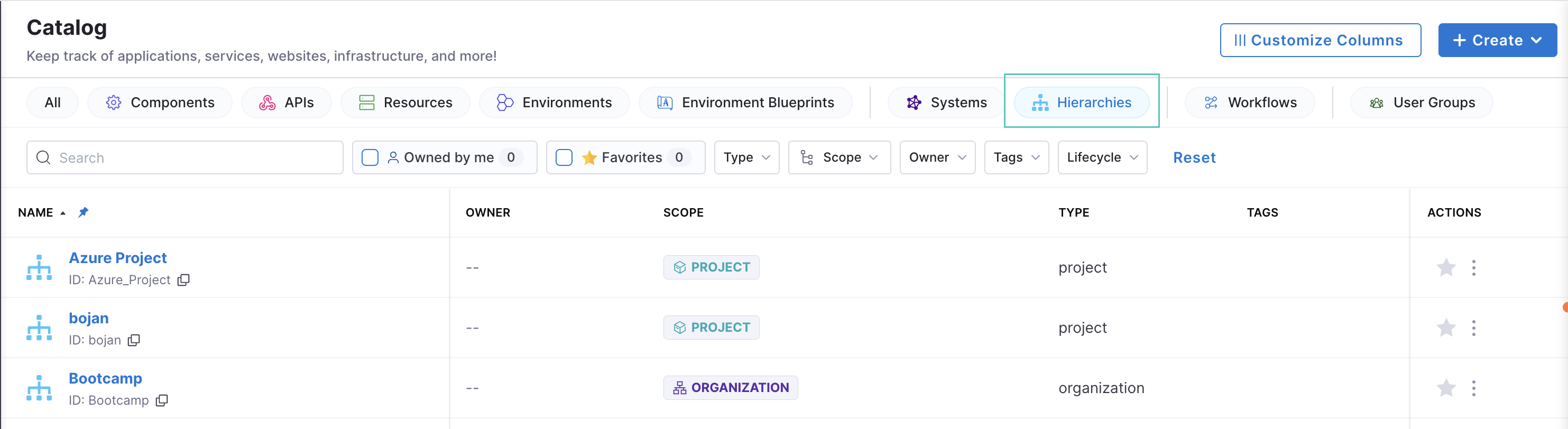This screenshot has width=1568, height=429.
Task: Enable the Owned by me checkbox
Action: [x=370, y=157]
